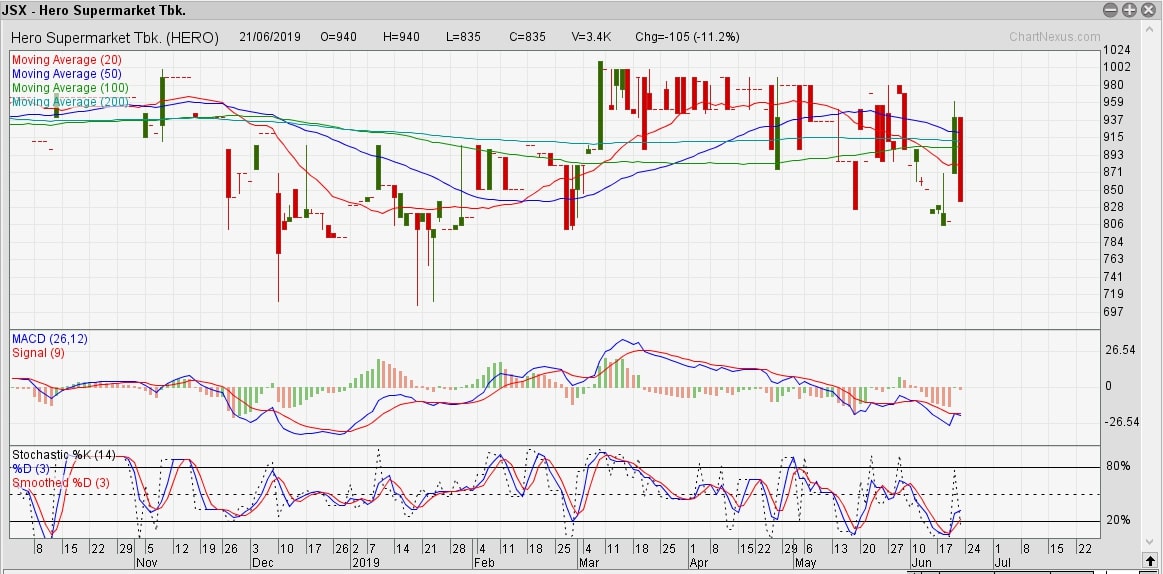Select the 'Moving Average (20)' legend label
Image resolution: width=1163 pixels, height=574 pixels.
(67, 60)
